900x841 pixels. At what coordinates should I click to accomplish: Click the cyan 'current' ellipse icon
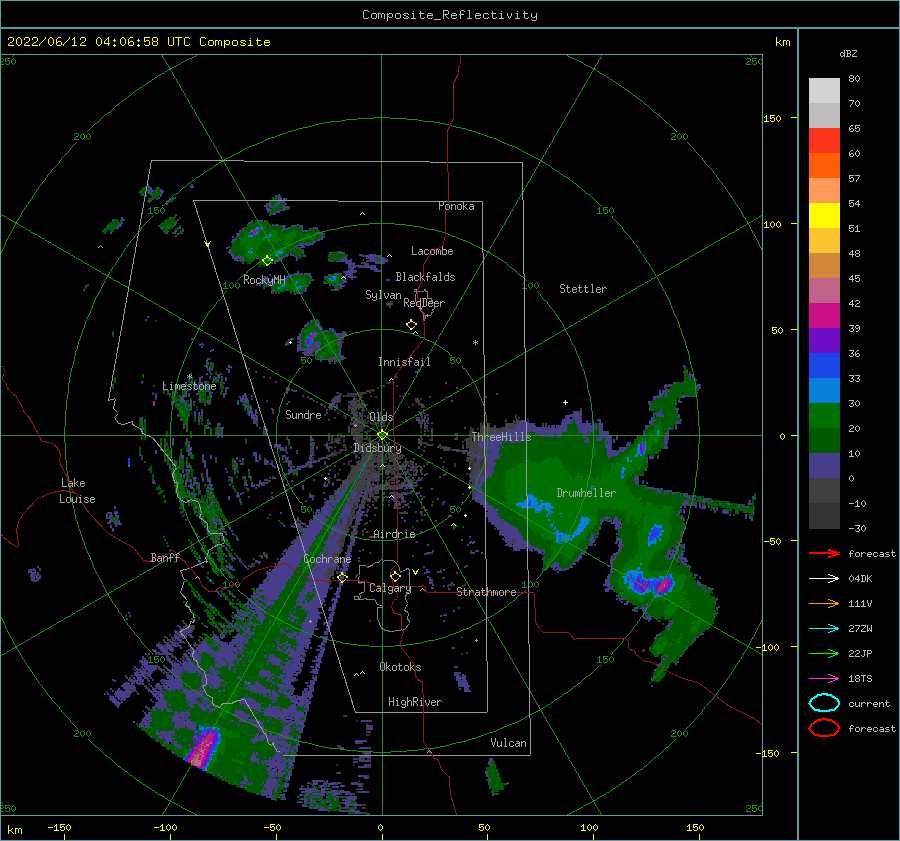[824, 703]
